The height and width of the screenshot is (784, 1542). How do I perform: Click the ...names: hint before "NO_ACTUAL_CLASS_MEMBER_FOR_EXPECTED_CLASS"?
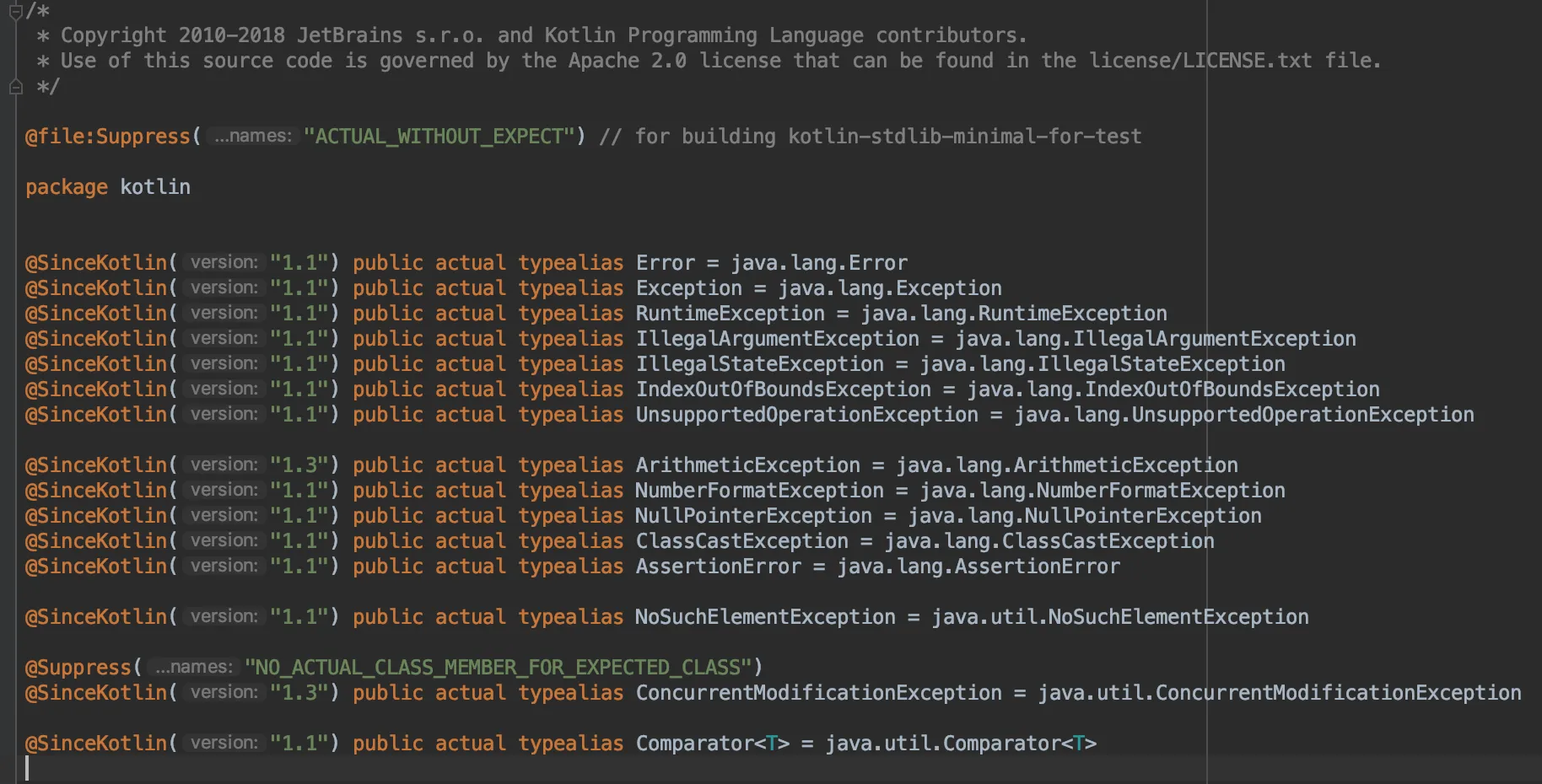[x=193, y=667]
